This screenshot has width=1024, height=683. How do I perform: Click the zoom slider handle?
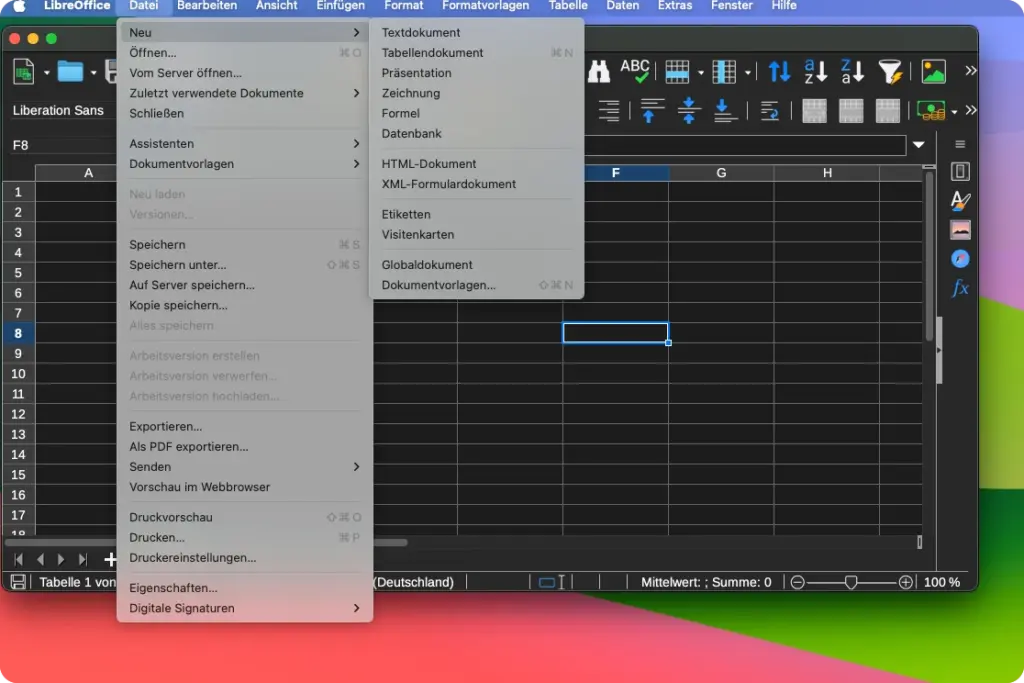(851, 582)
